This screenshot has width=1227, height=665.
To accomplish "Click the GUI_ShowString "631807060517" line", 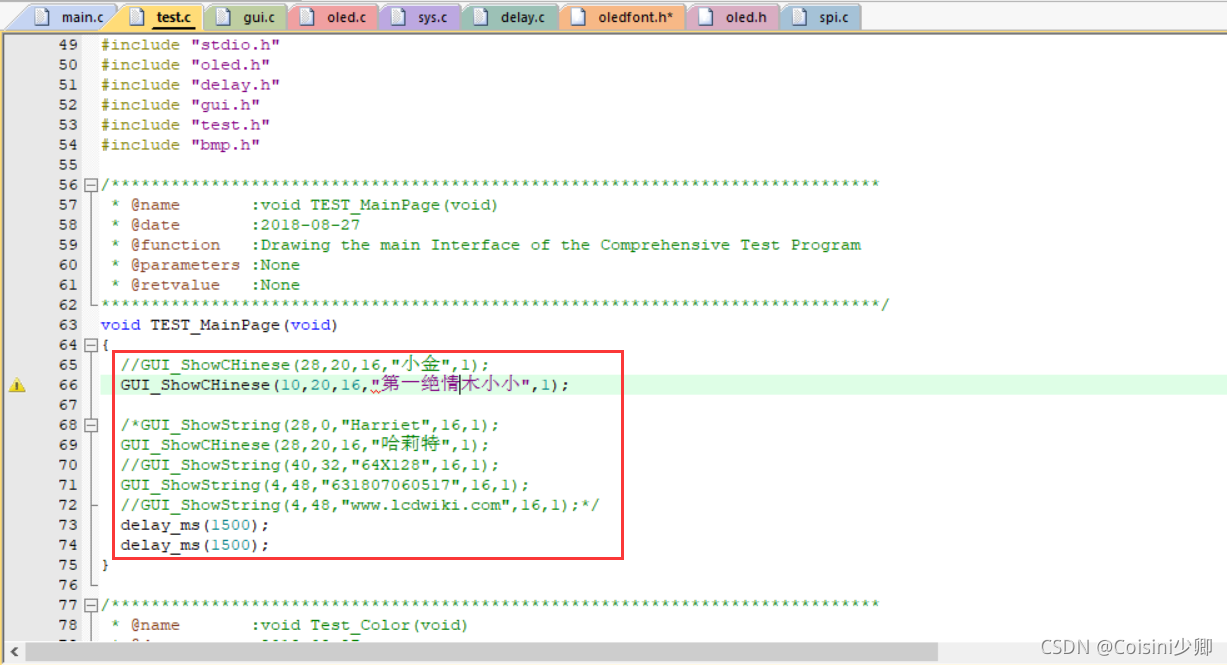I will click(324, 485).
